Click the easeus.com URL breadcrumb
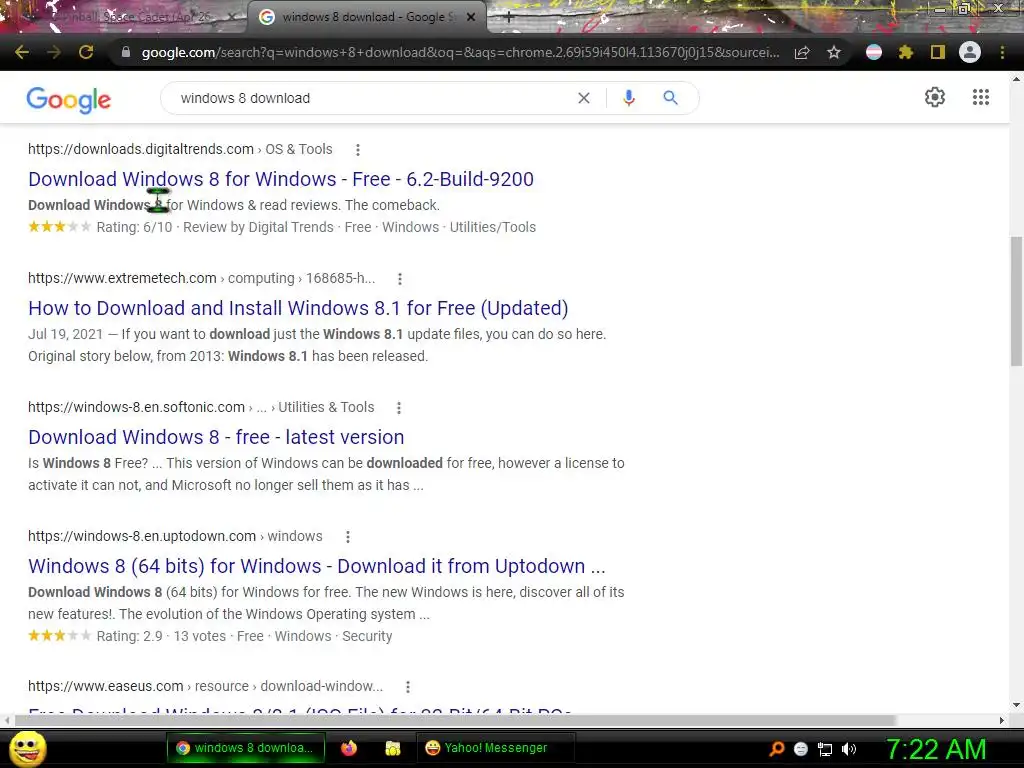Viewport: 1024px width, 768px height. click(205, 686)
